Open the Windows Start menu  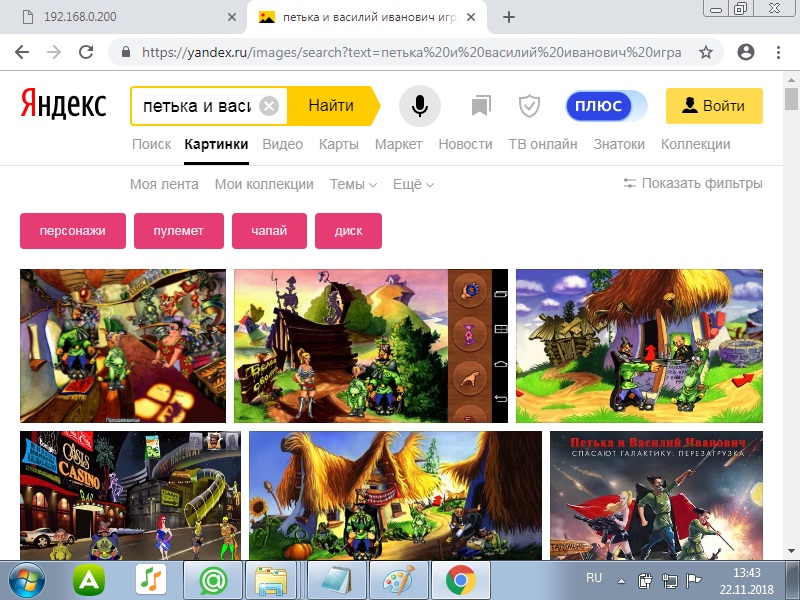[27, 581]
